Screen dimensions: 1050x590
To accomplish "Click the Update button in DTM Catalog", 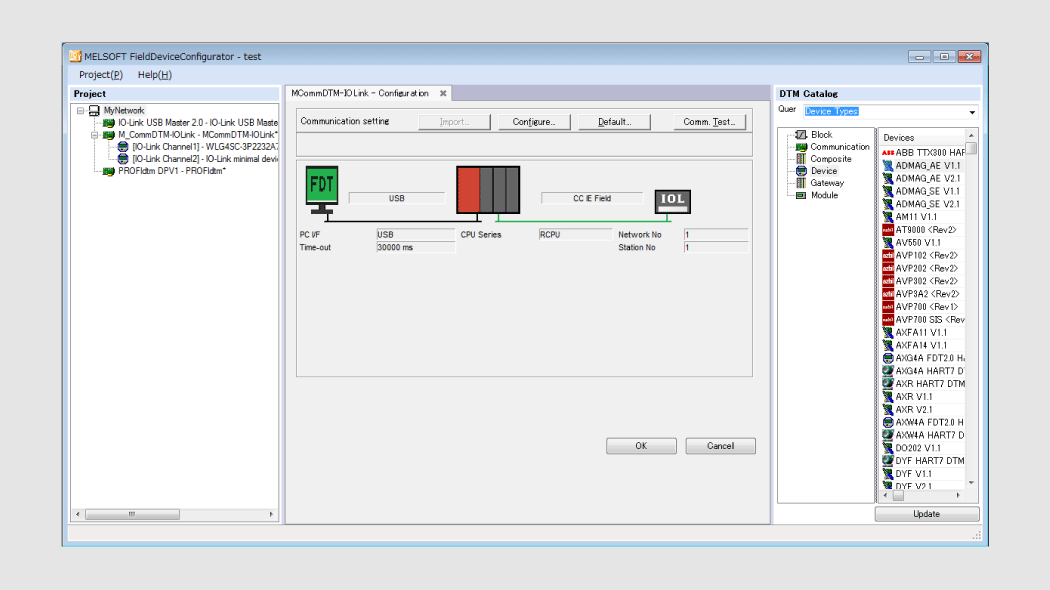I will tap(926, 514).
